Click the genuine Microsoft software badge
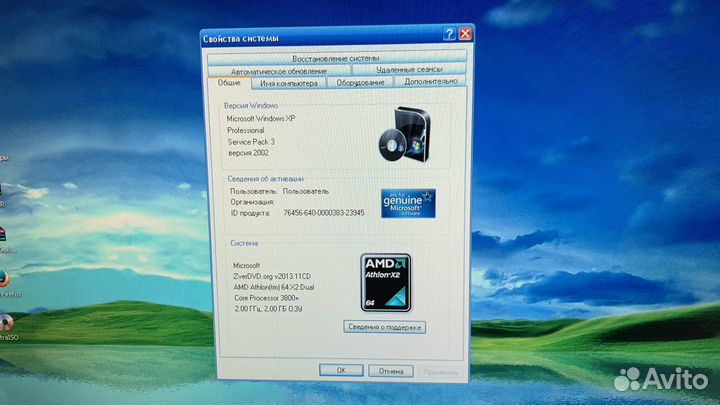Viewport: 720px width, 405px height. click(x=407, y=201)
